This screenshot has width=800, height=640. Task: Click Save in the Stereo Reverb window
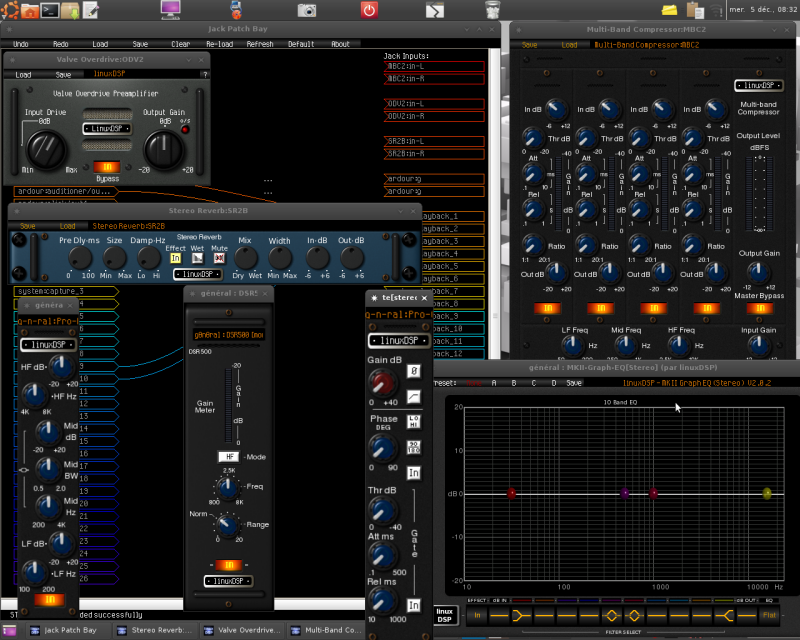(28, 226)
